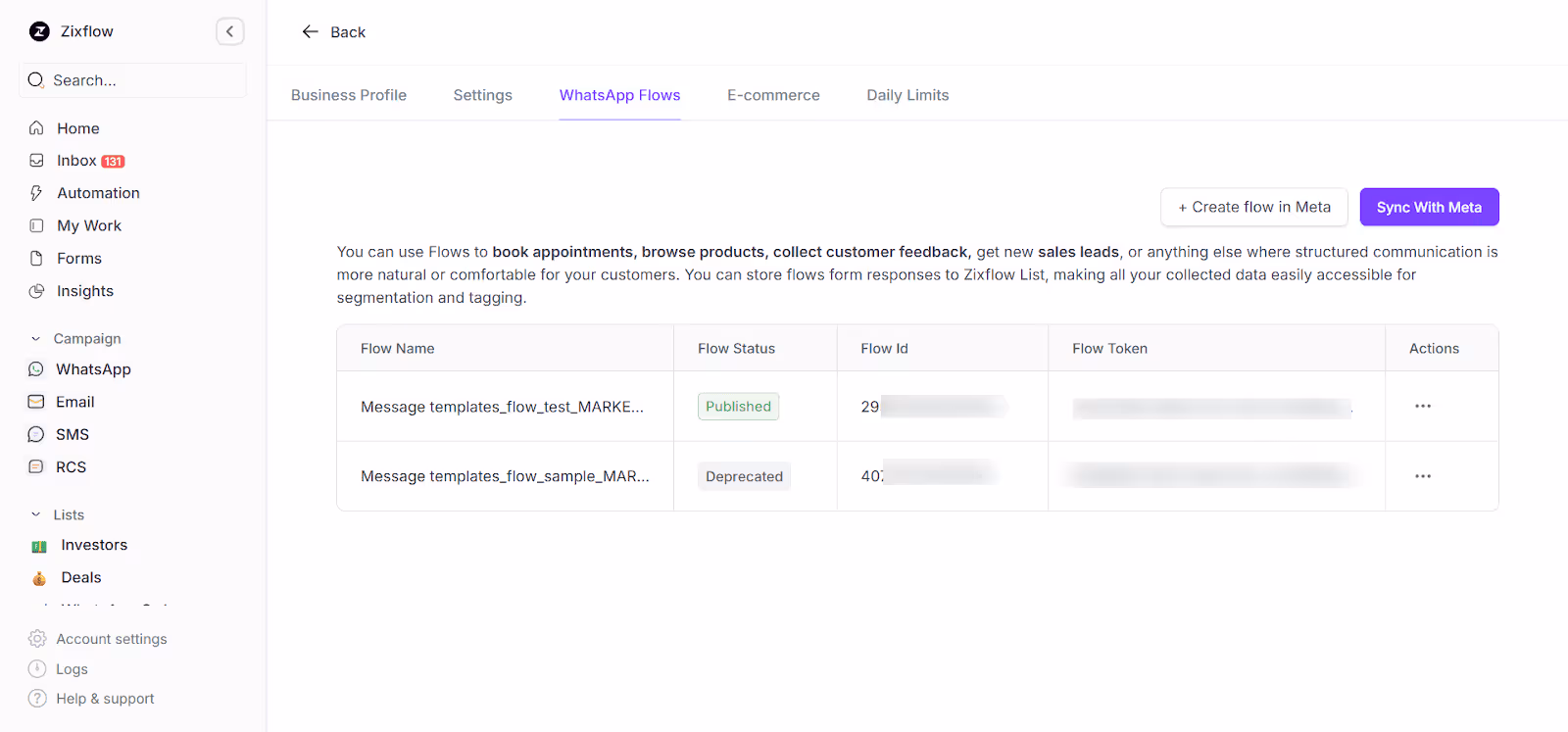
Task: Open actions menu for the Published flow
Action: pyautogui.click(x=1423, y=406)
